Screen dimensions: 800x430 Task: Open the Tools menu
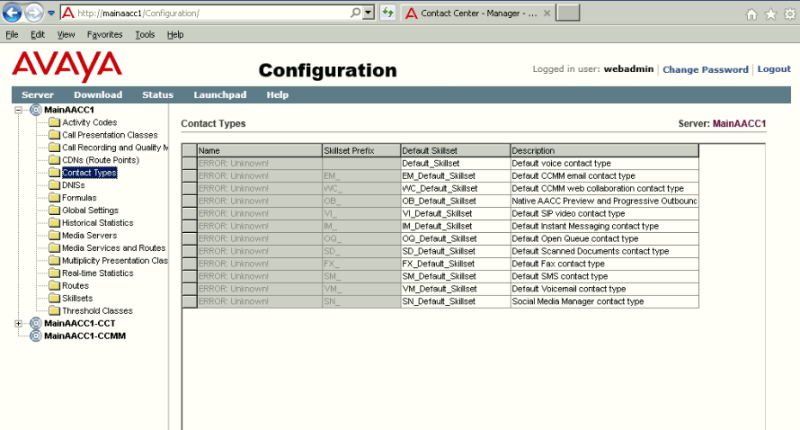coord(145,35)
